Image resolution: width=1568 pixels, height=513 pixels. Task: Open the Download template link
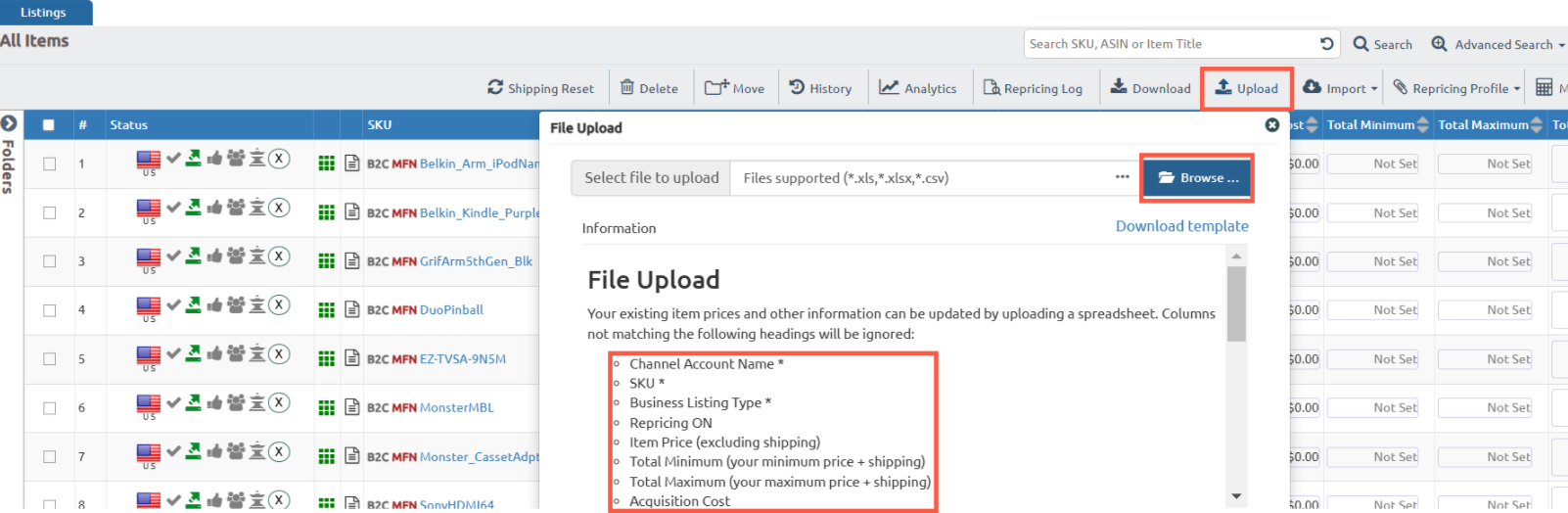coord(1181,226)
